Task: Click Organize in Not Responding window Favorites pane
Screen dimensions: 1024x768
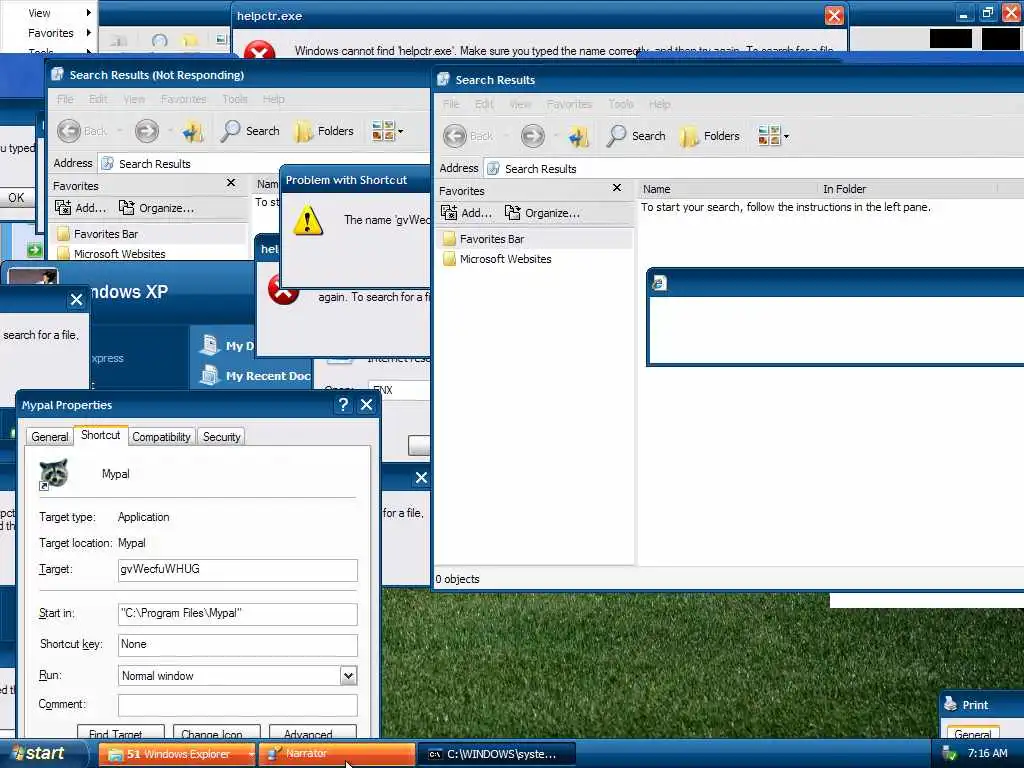Action: 156,208
